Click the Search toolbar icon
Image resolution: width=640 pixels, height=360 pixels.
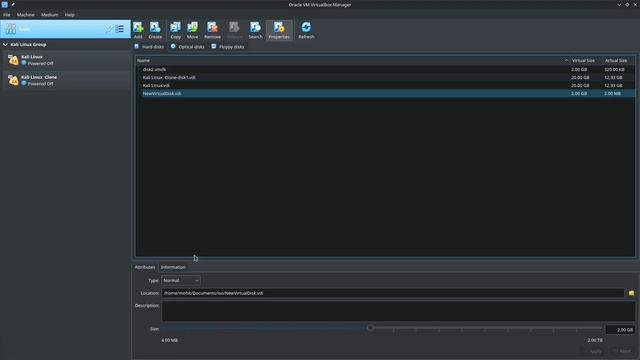(255, 27)
